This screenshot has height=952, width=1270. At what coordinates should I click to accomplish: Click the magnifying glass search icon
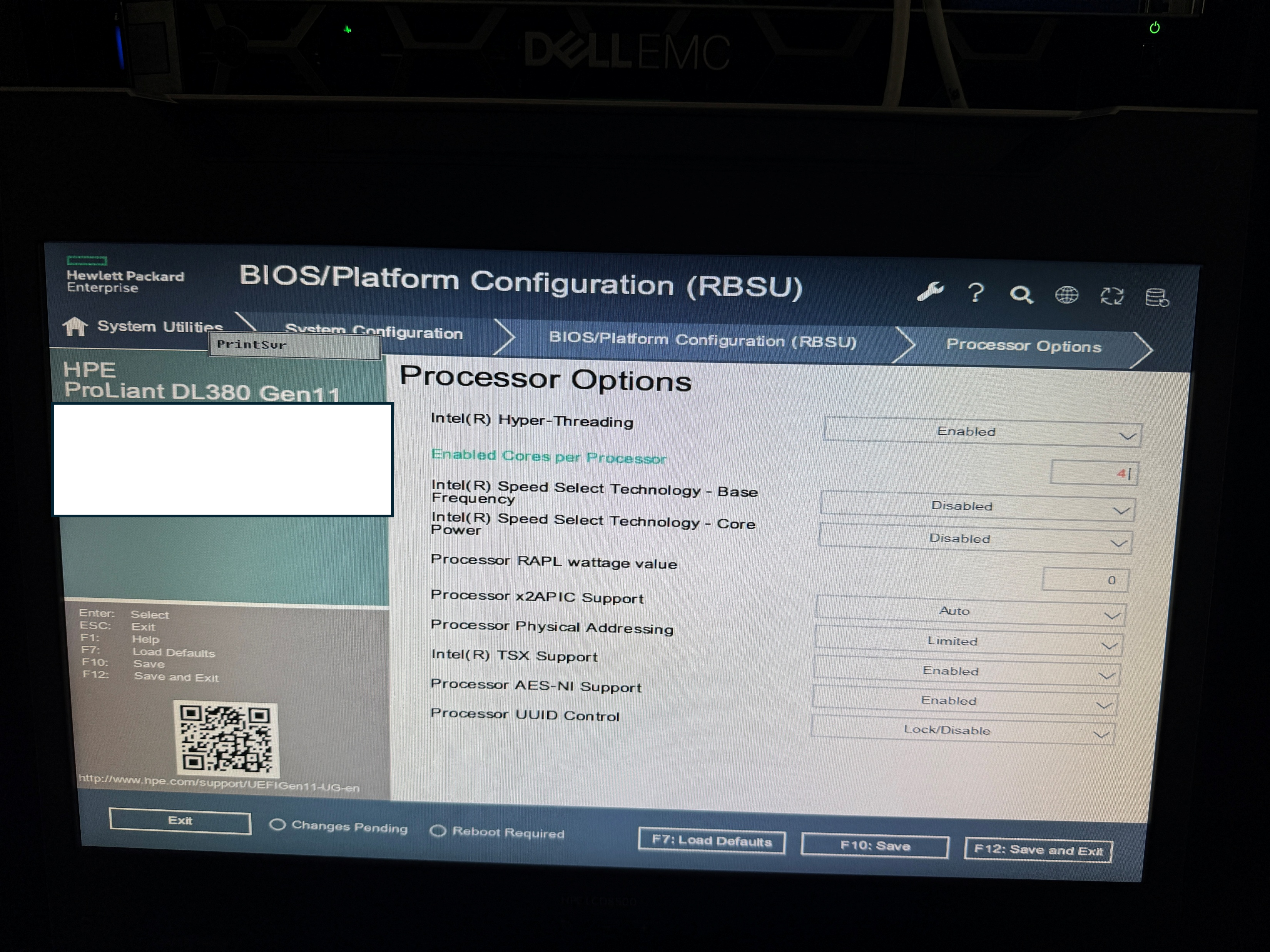(1021, 295)
